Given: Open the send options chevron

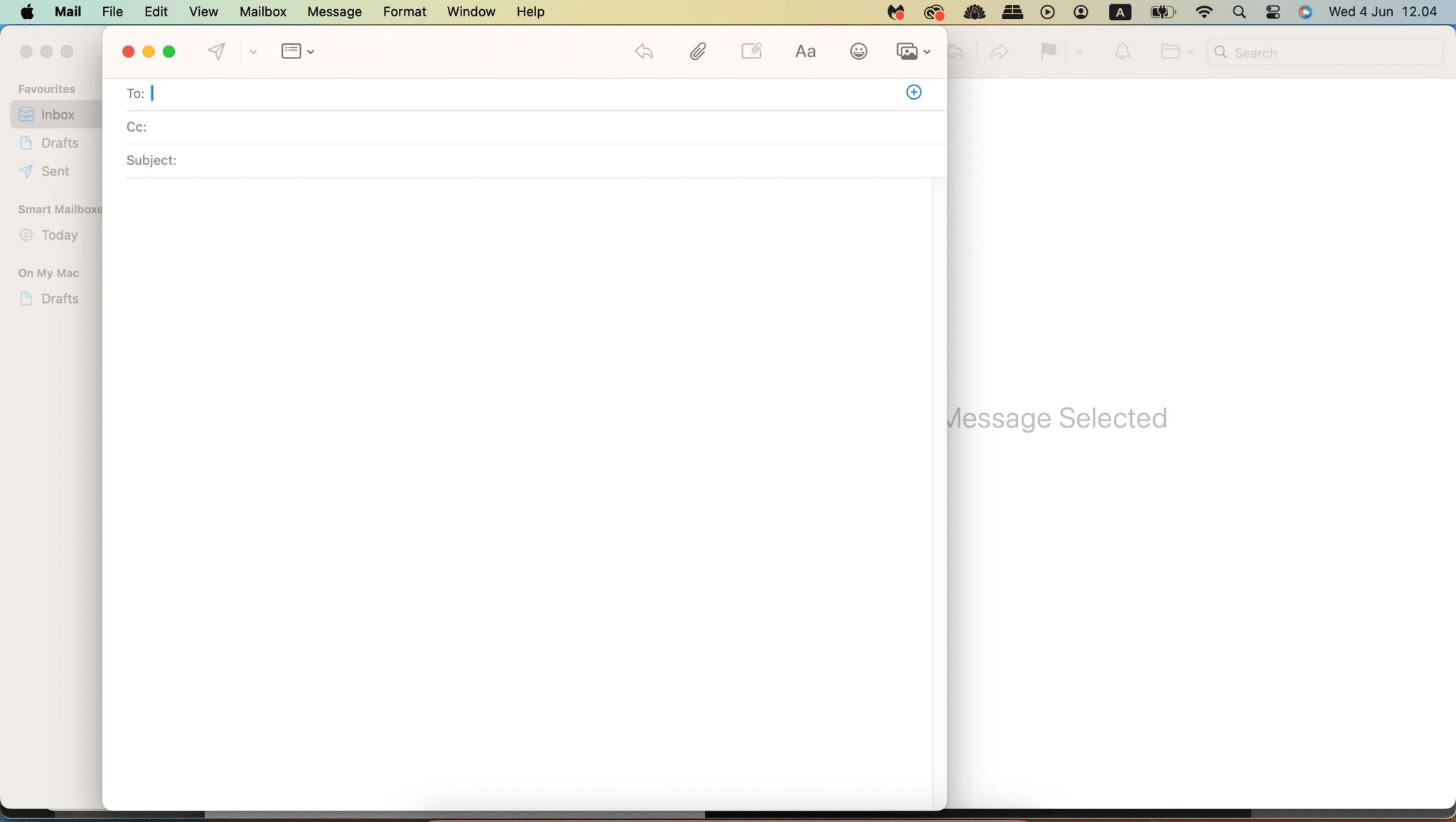Looking at the screenshot, I should click(x=253, y=51).
